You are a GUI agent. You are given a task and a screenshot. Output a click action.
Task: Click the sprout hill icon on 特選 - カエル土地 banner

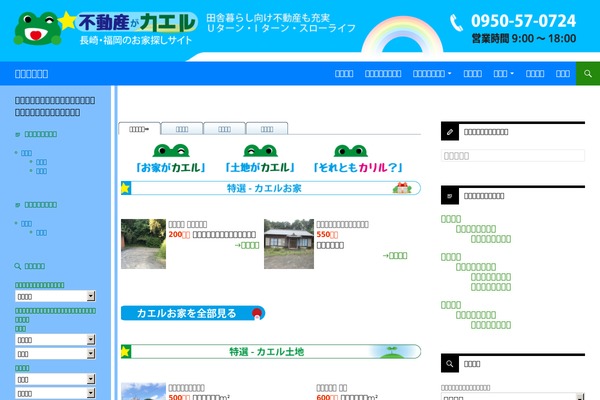tap(391, 351)
